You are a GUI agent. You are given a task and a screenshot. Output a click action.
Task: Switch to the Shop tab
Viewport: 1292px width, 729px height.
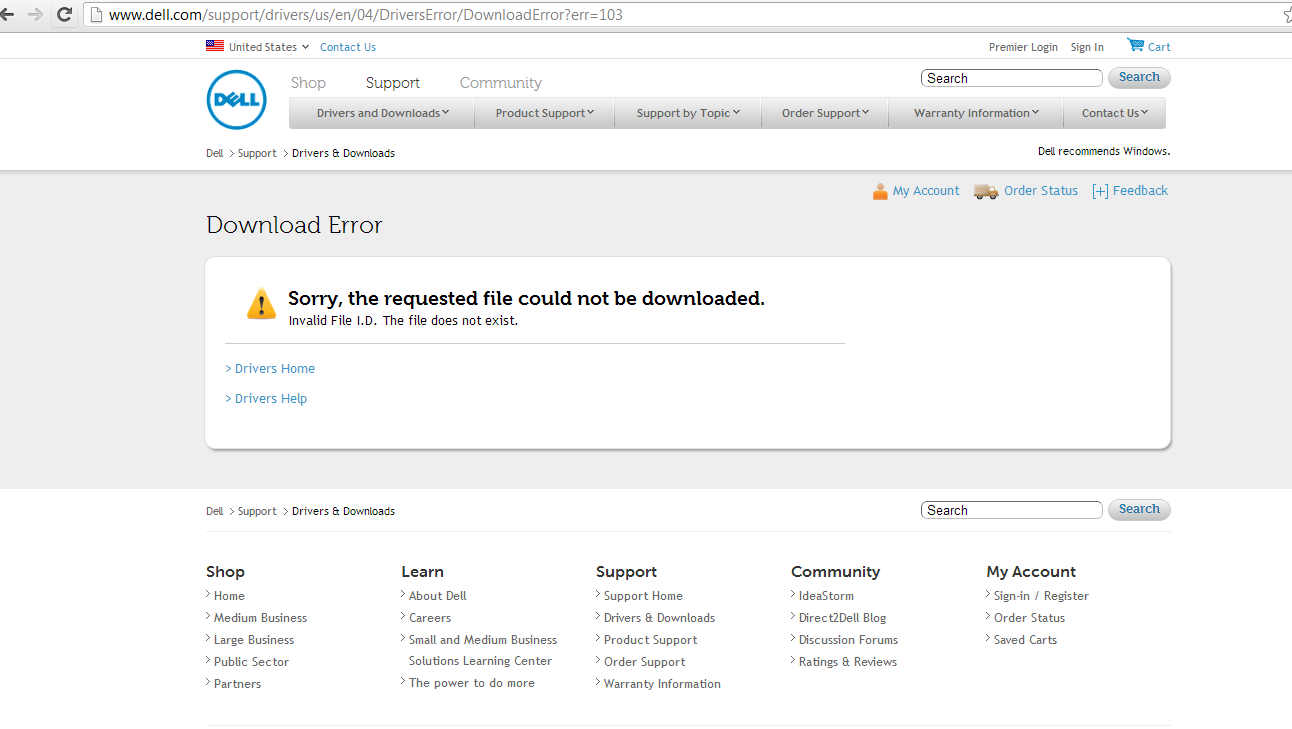[x=308, y=83]
